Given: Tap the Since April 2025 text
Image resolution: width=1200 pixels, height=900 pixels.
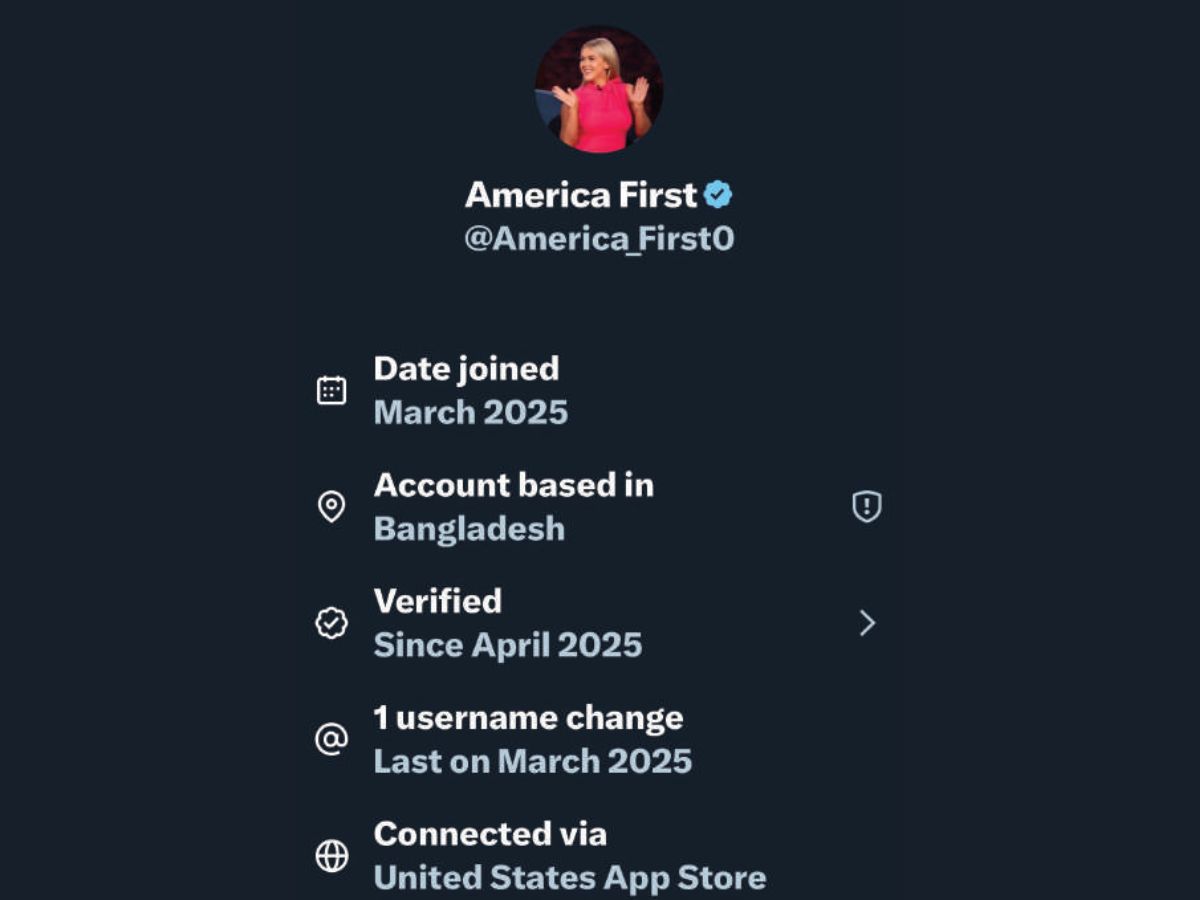Looking at the screenshot, I should [x=507, y=645].
